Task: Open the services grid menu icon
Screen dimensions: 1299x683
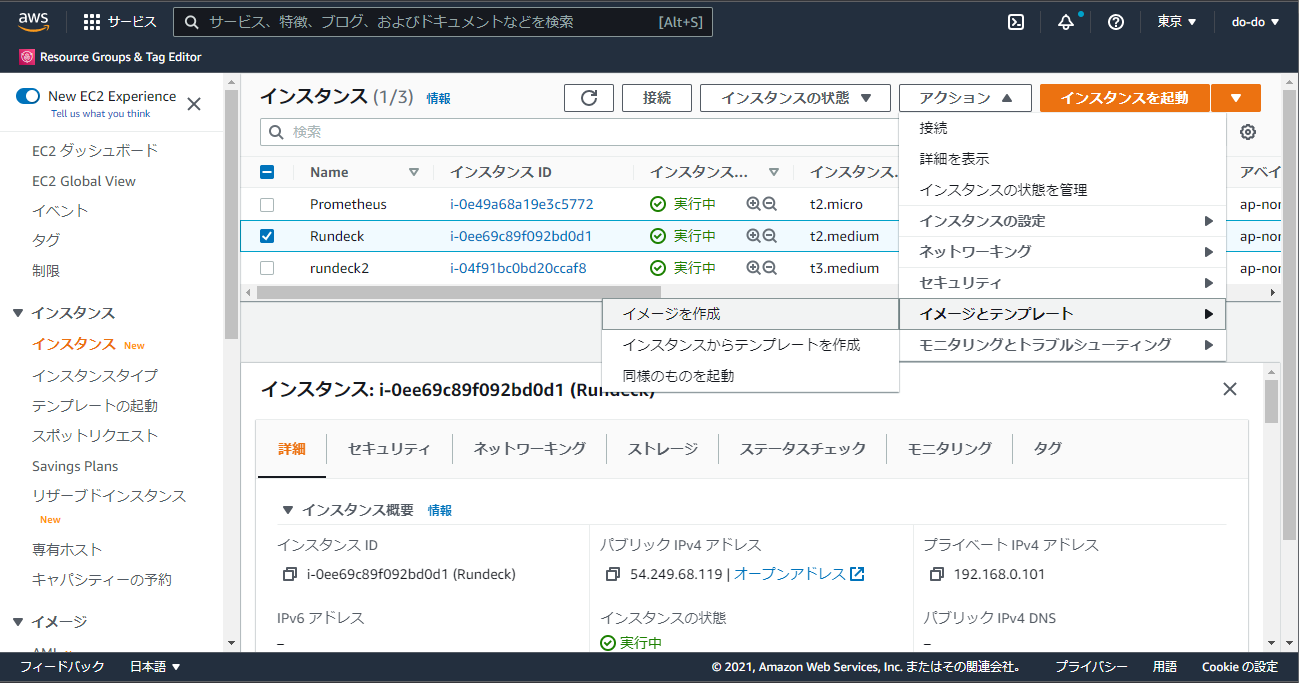Action: coord(92,22)
